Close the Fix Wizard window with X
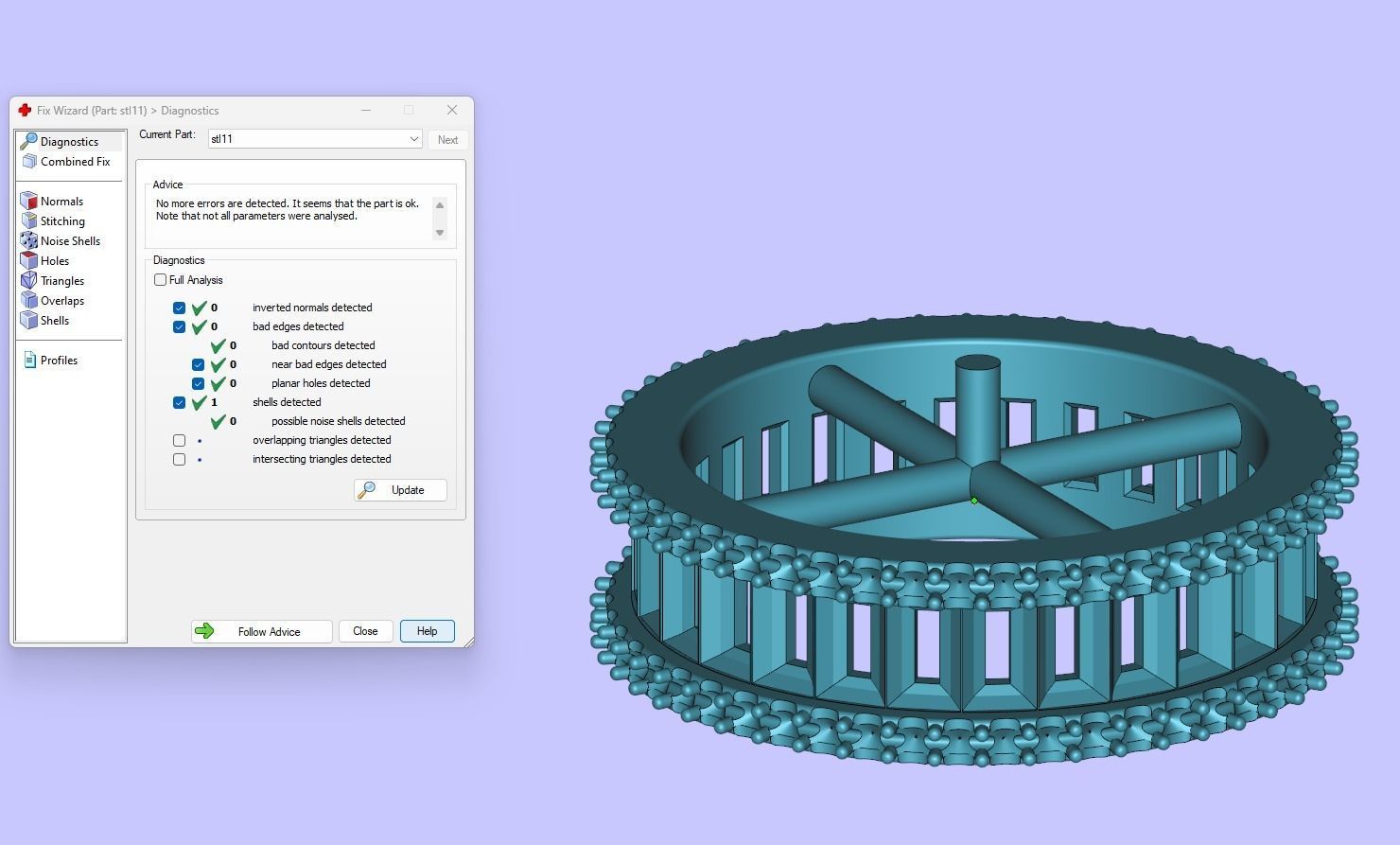This screenshot has height=845, width=1400. click(452, 111)
